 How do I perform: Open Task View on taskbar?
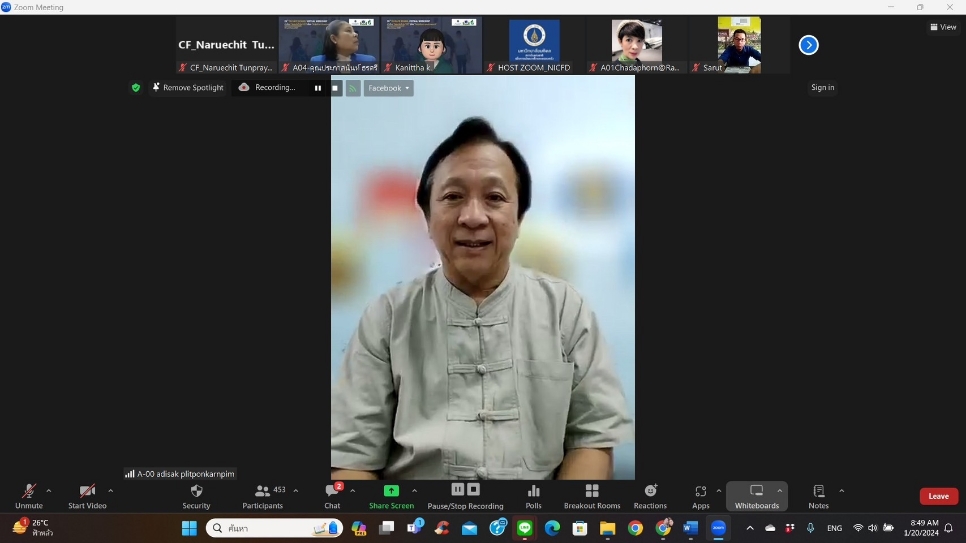coord(386,528)
